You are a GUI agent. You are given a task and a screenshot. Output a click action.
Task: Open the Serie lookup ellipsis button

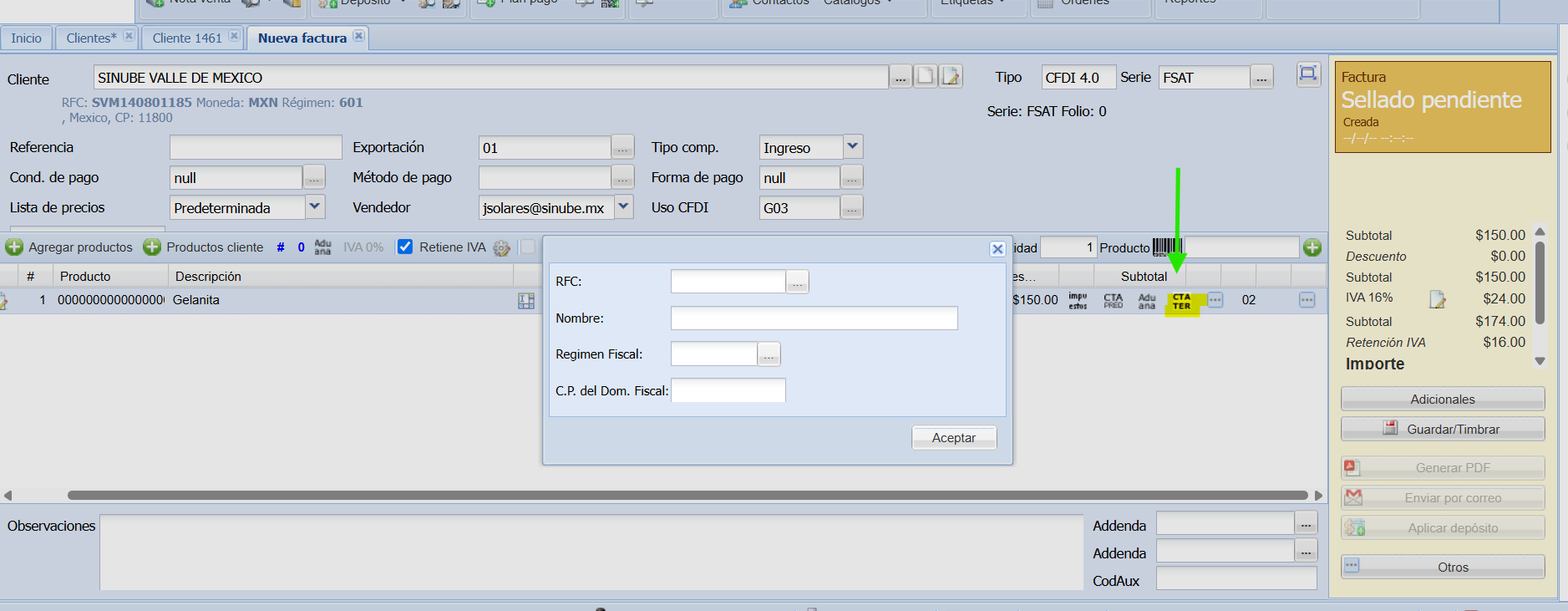1261,77
